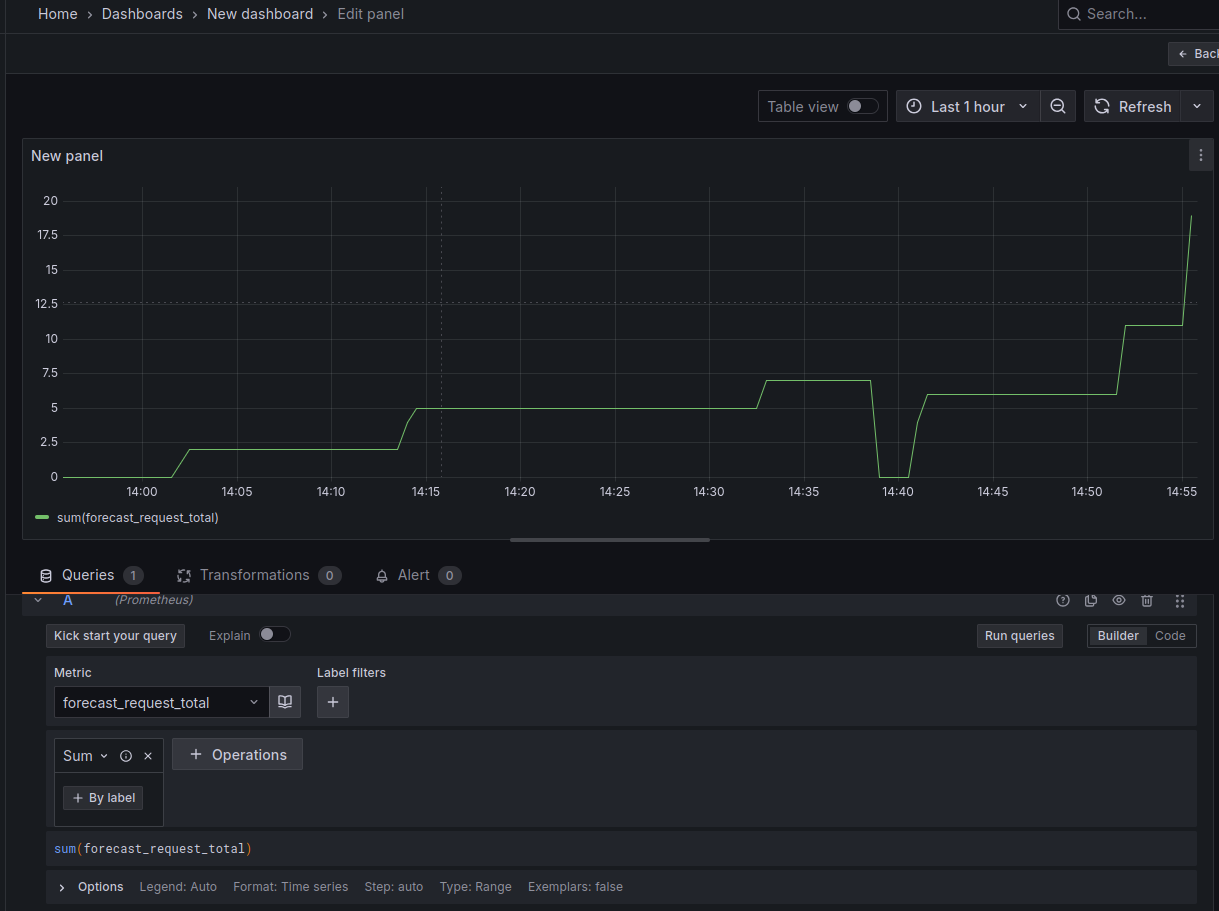Screen dimensions: 1219x911
Task: Click the Back button
Action: [x=1194, y=54]
